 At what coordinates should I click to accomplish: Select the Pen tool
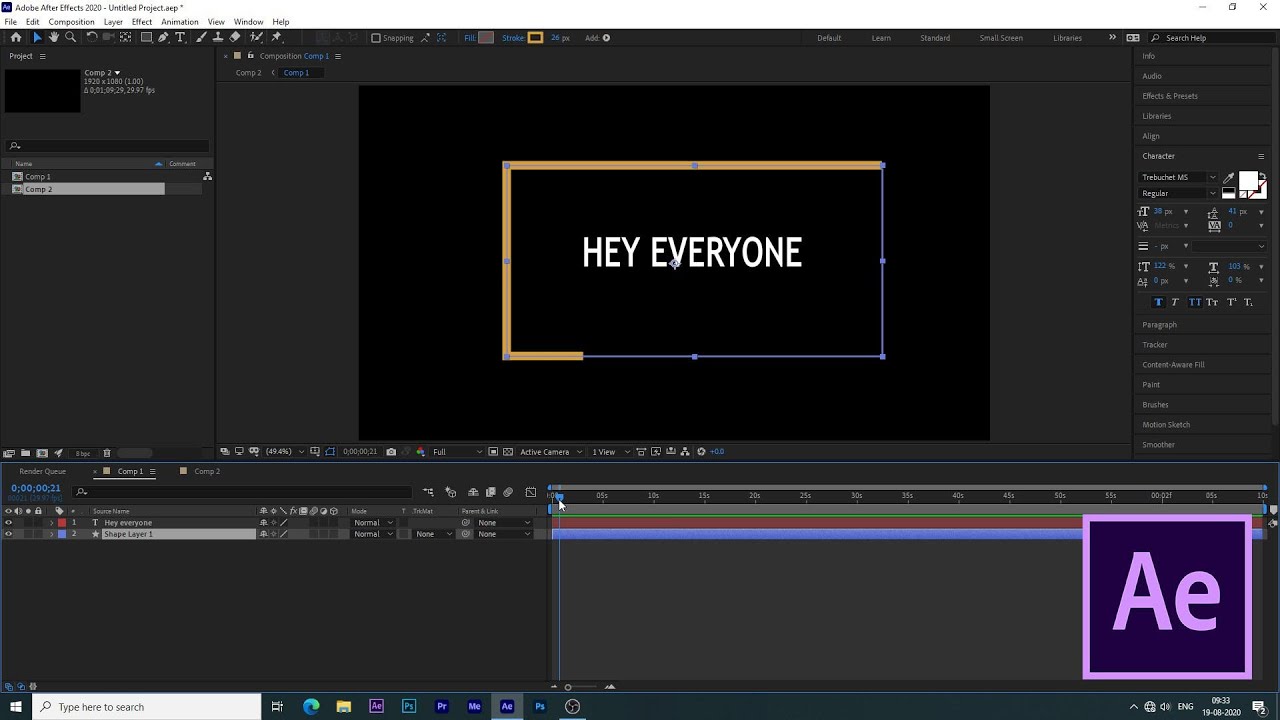click(163, 38)
